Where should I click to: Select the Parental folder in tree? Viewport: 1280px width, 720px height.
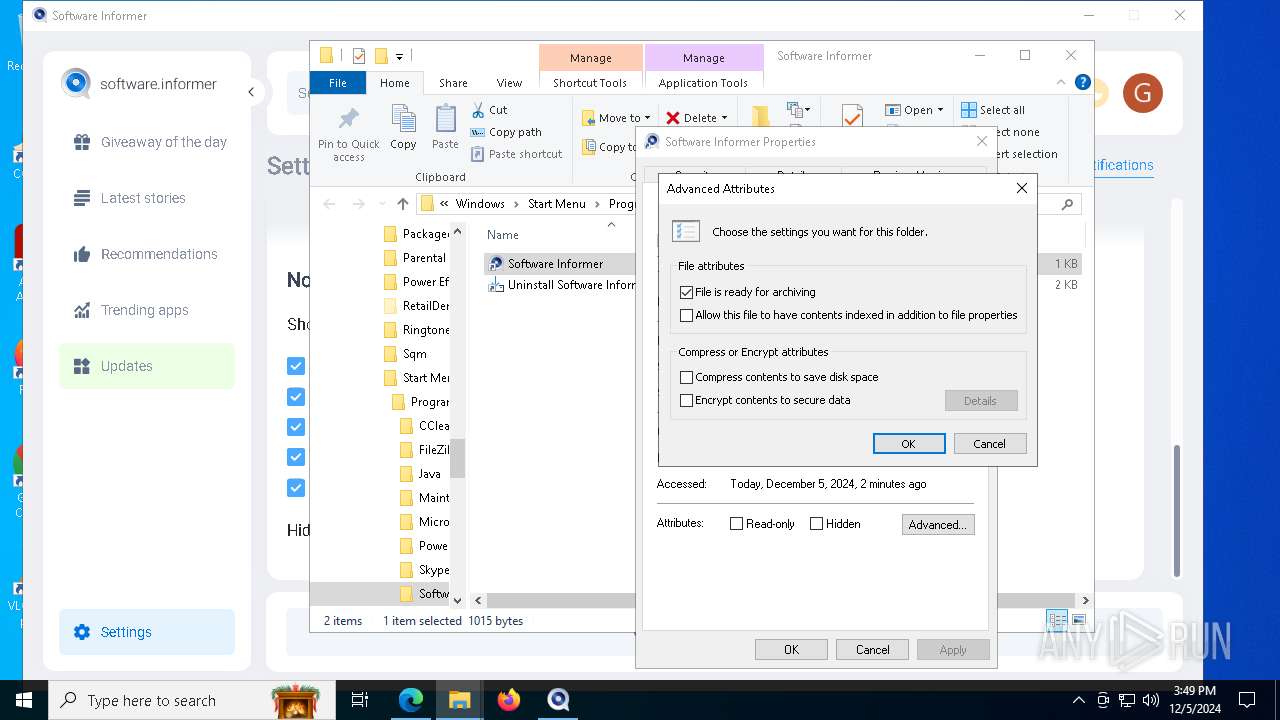pyautogui.click(x=416, y=258)
